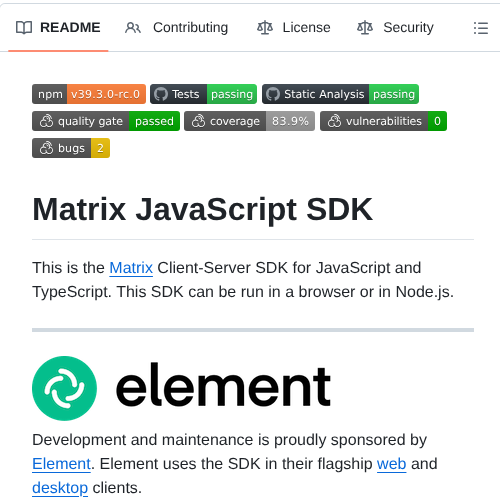Image resolution: width=500 pixels, height=500 pixels.
Task: Open the vulnerabilities 0 badge
Action: click(x=383, y=121)
